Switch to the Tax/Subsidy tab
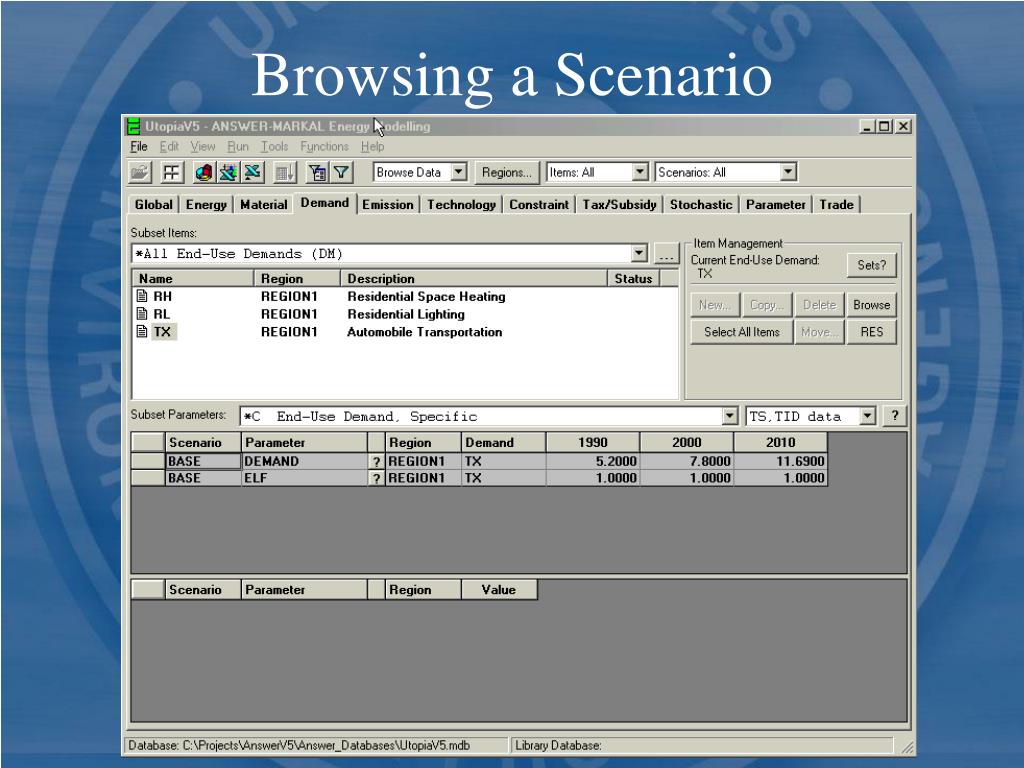The height and width of the screenshot is (768, 1024). [x=619, y=204]
